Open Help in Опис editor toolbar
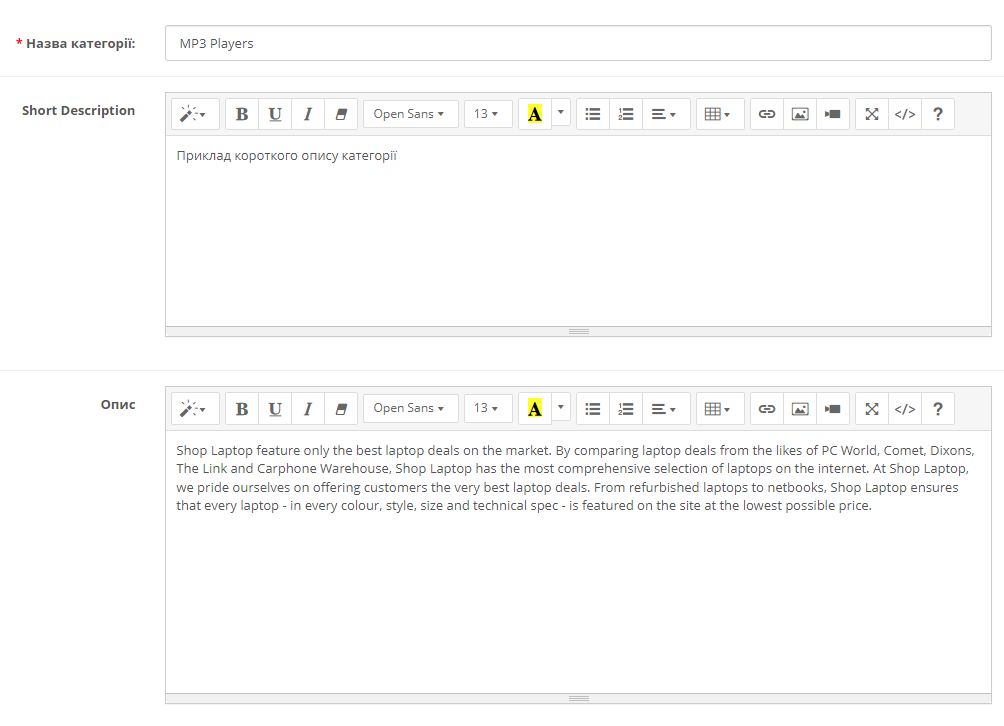This screenshot has width=1004, height=726. point(938,408)
